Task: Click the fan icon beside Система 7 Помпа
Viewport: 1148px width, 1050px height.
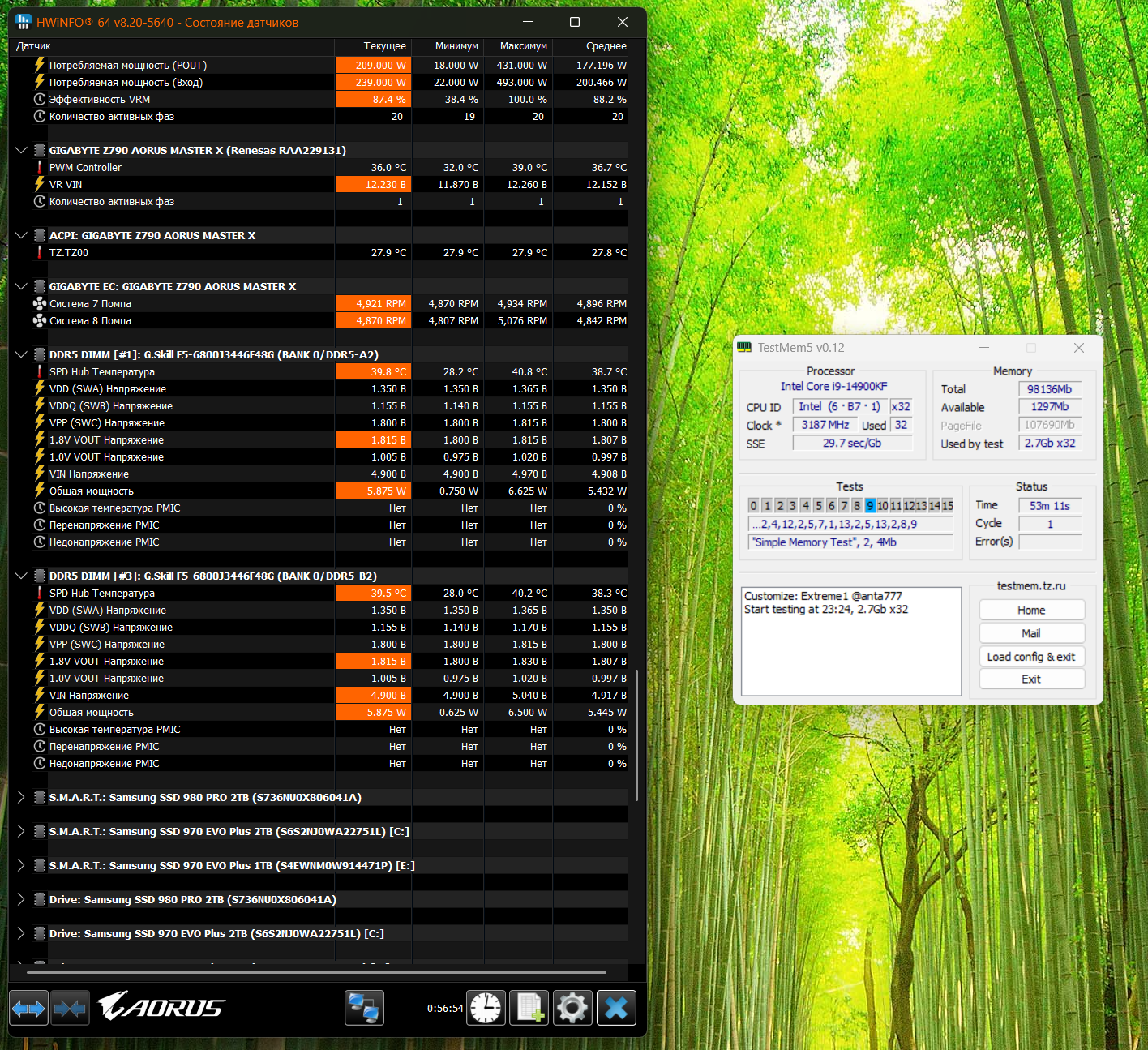Action: pyautogui.click(x=39, y=303)
